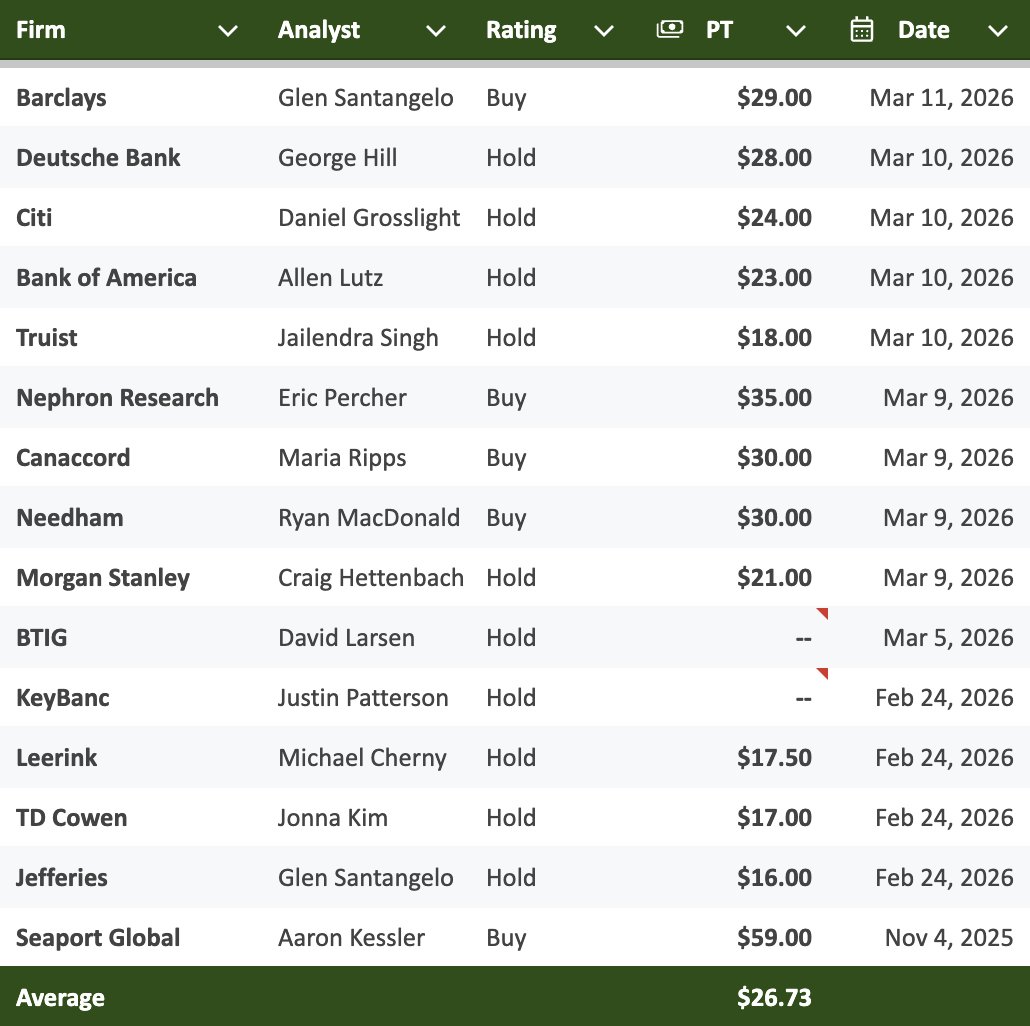1030x1026 pixels.
Task: Open the PT column dropdown chevron
Action: (796, 31)
